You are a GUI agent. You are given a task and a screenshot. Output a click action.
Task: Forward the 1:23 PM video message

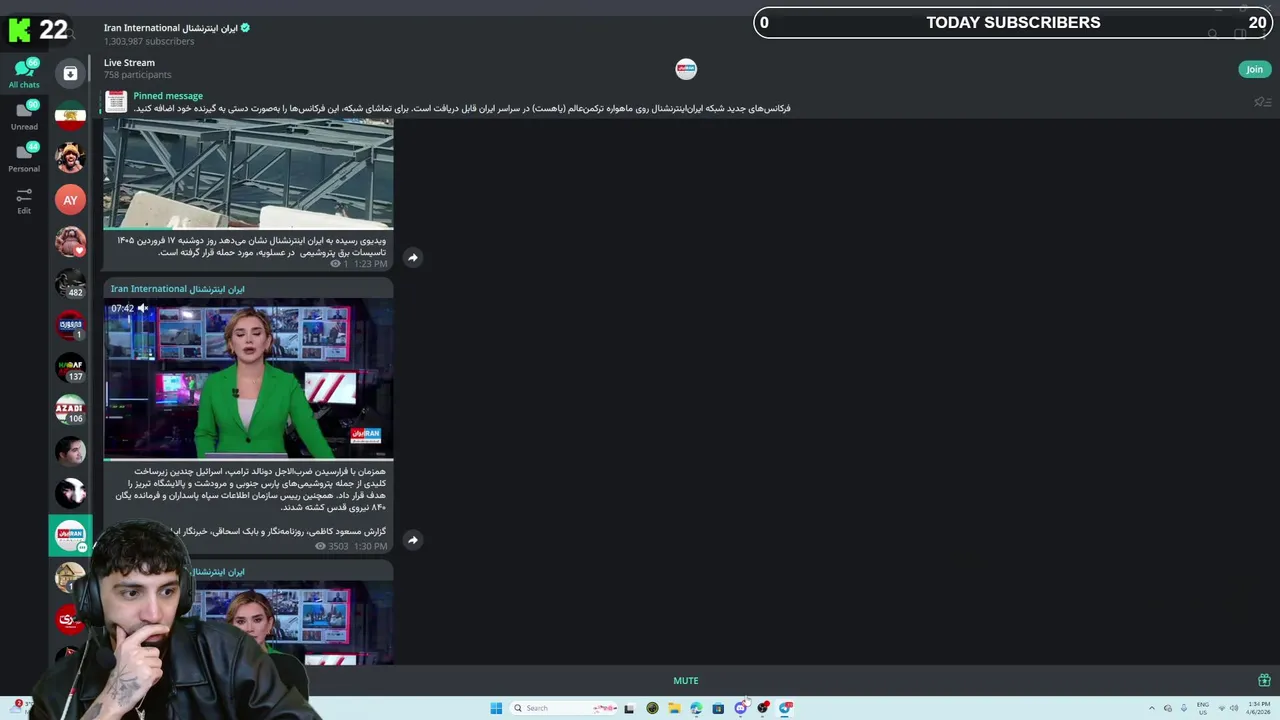412,257
